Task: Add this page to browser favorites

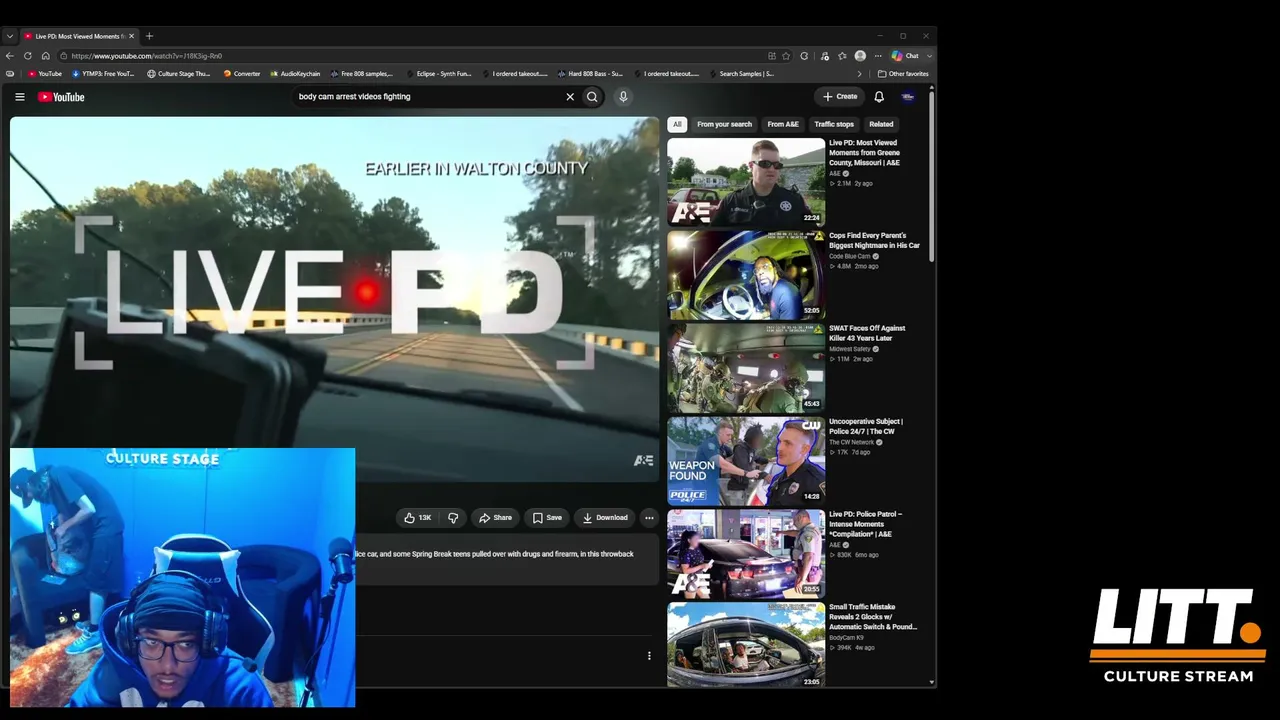Action: [x=786, y=56]
